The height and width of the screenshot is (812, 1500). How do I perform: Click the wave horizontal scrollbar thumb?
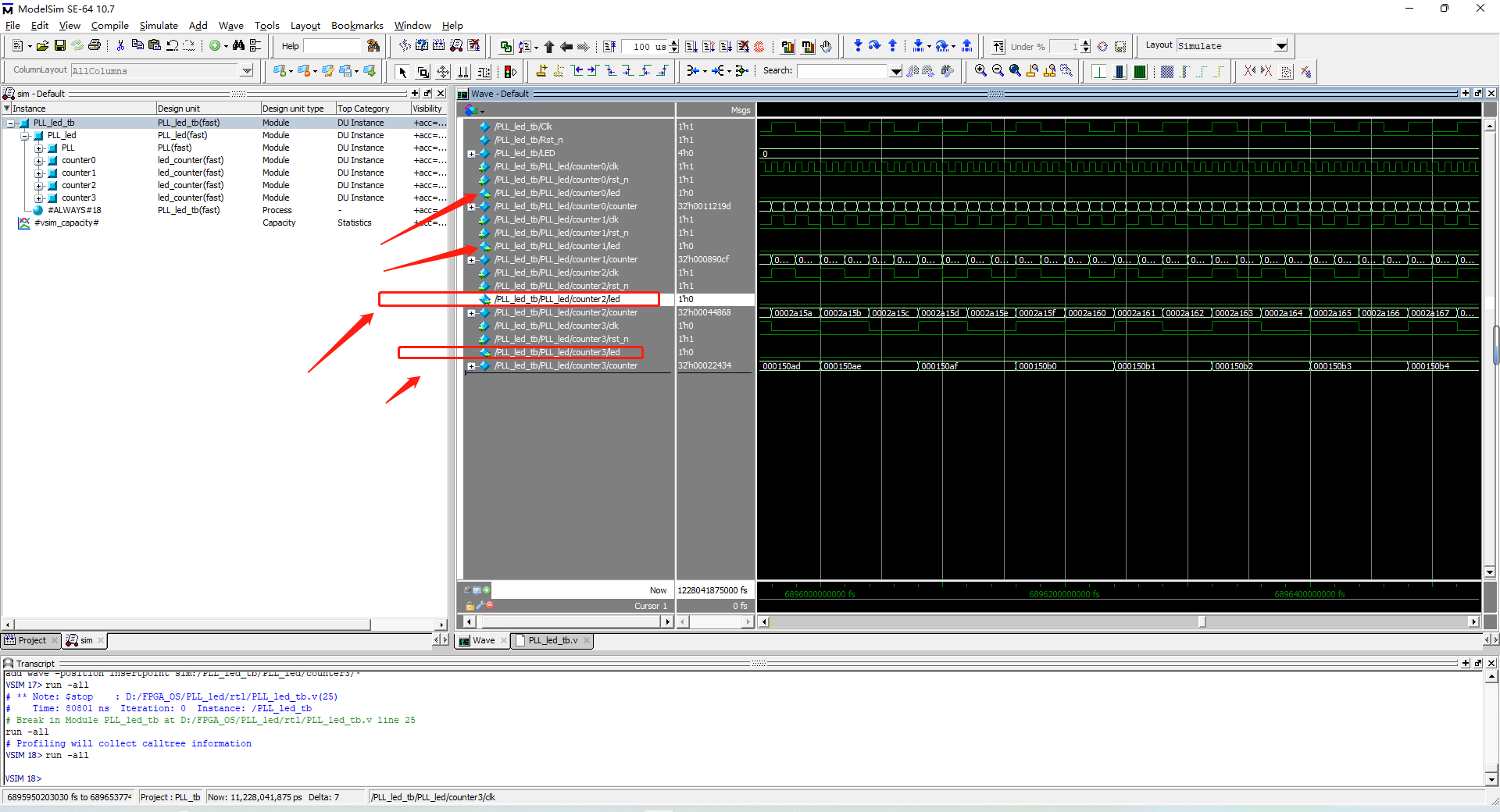point(1202,621)
